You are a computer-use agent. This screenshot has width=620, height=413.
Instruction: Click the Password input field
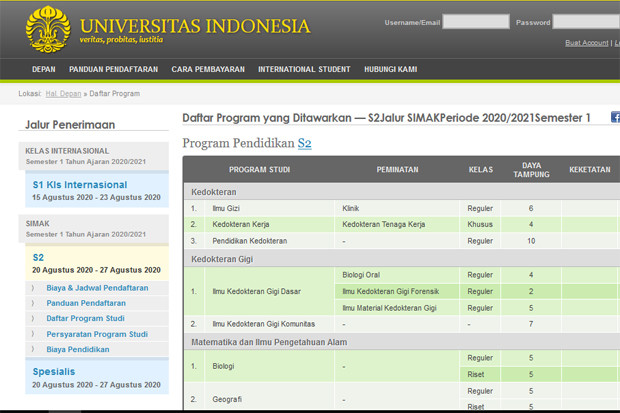click(x=586, y=22)
